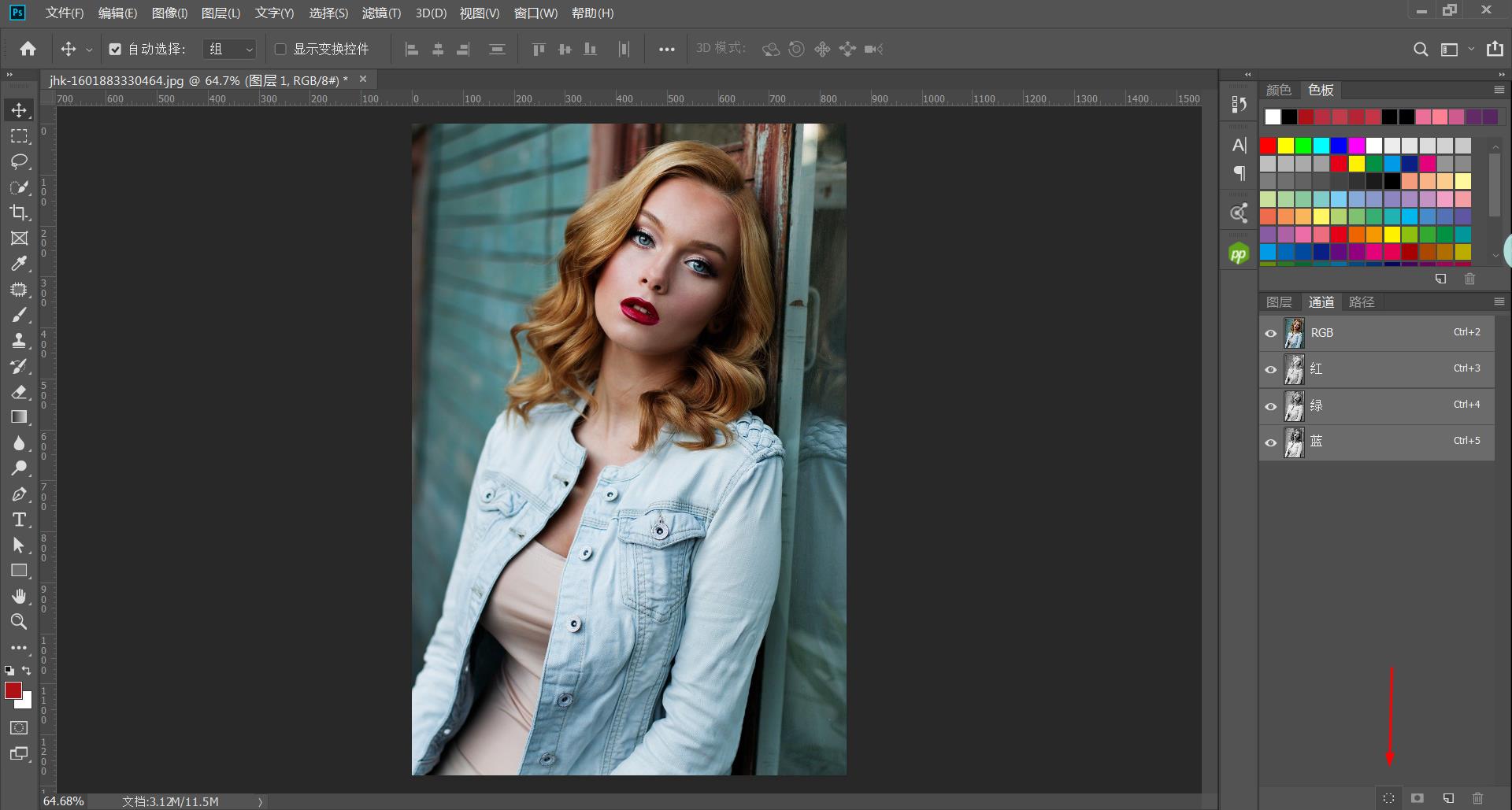Image resolution: width=1512 pixels, height=810 pixels.
Task: Select the Zoom tool
Action: pyautogui.click(x=19, y=622)
